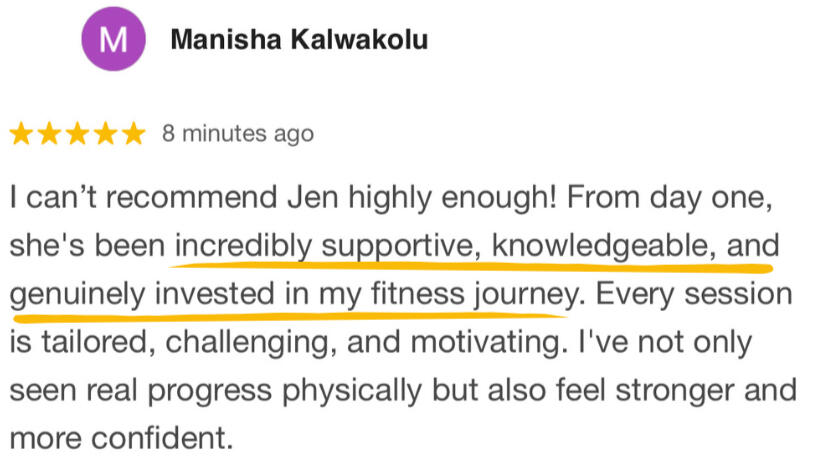Screen dimensions: 813x471
Task: Click the fourth gold star rating
Action: pyautogui.click(x=106, y=134)
